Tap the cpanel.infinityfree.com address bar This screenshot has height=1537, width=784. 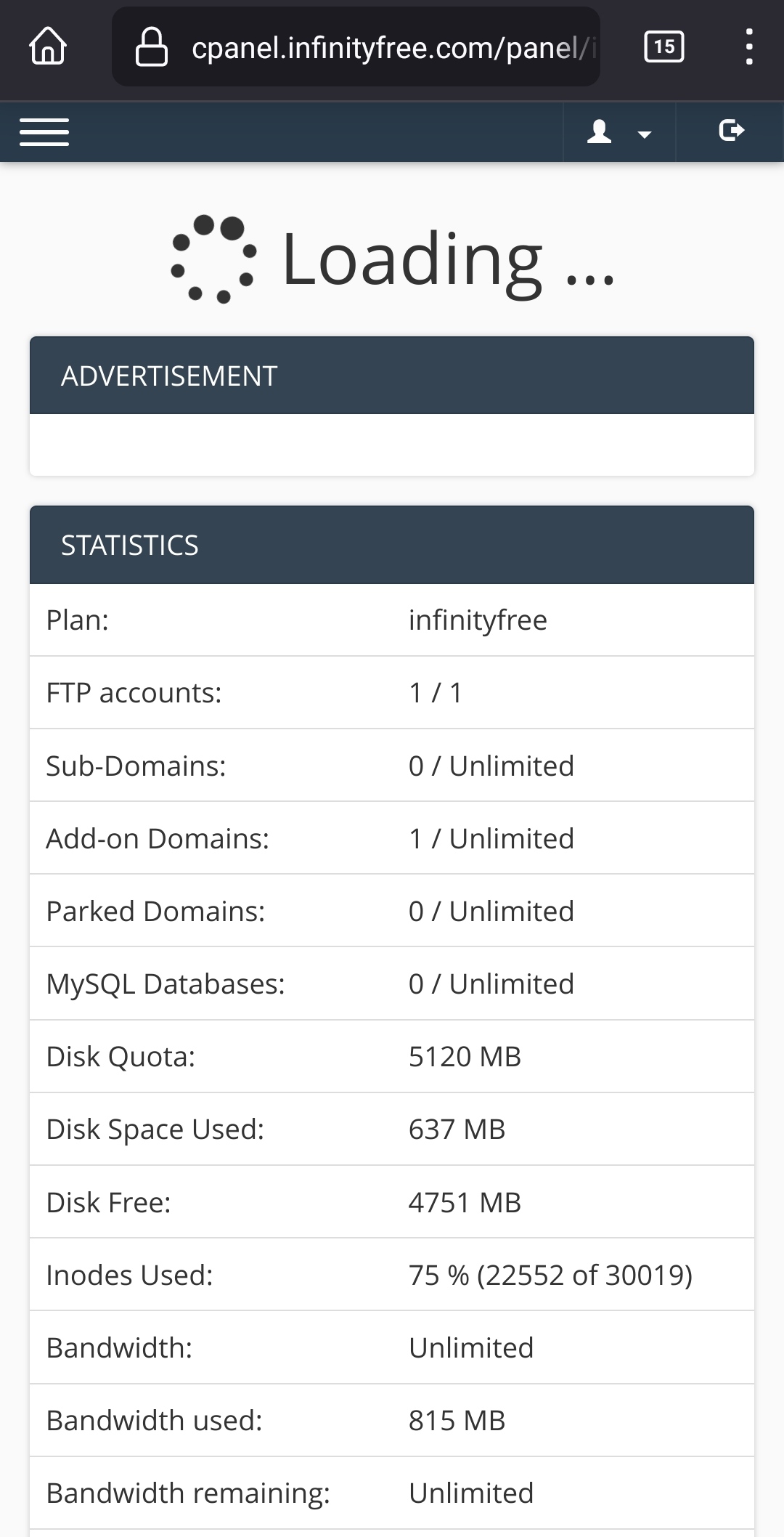(x=392, y=48)
